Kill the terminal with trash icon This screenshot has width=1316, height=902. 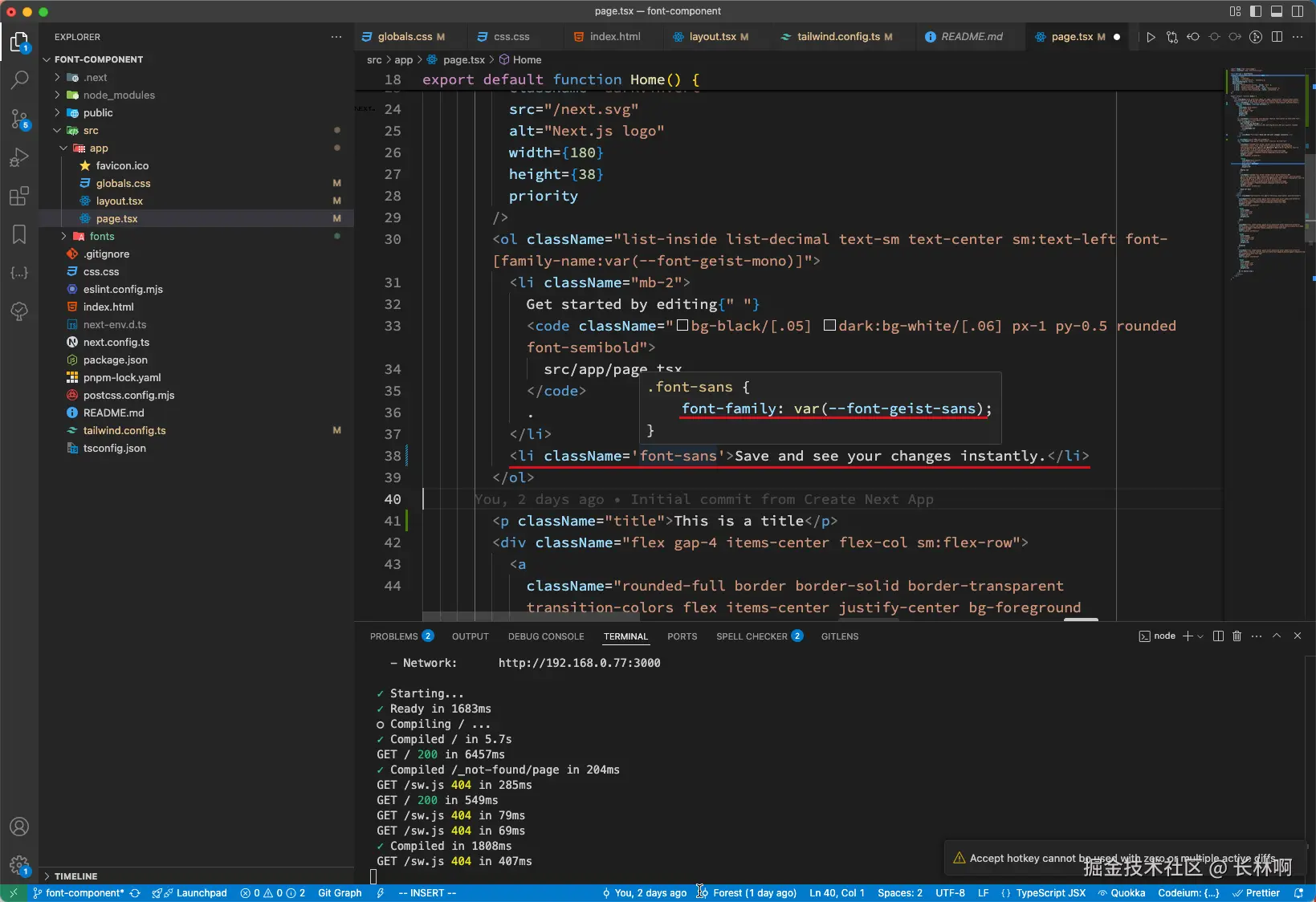click(x=1237, y=636)
